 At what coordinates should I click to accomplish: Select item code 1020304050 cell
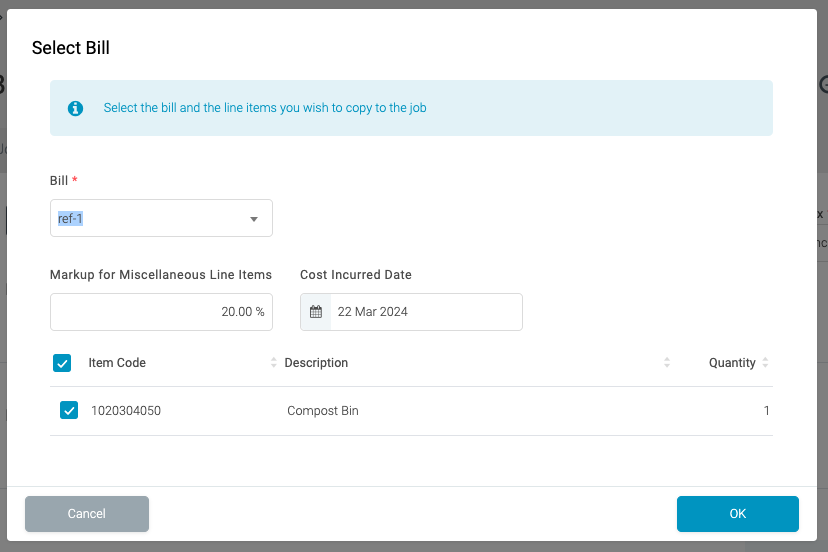[126, 410]
